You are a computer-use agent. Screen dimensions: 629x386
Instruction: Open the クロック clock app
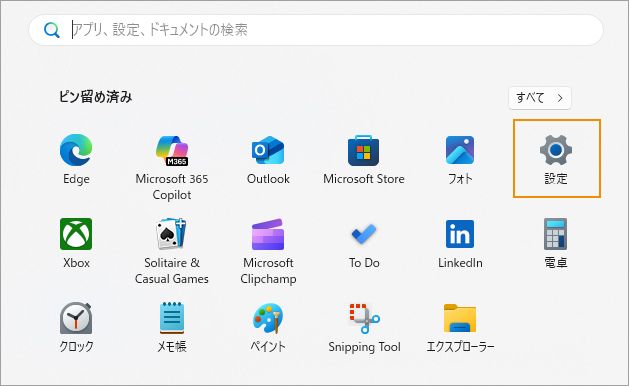(x=76, y=327)
